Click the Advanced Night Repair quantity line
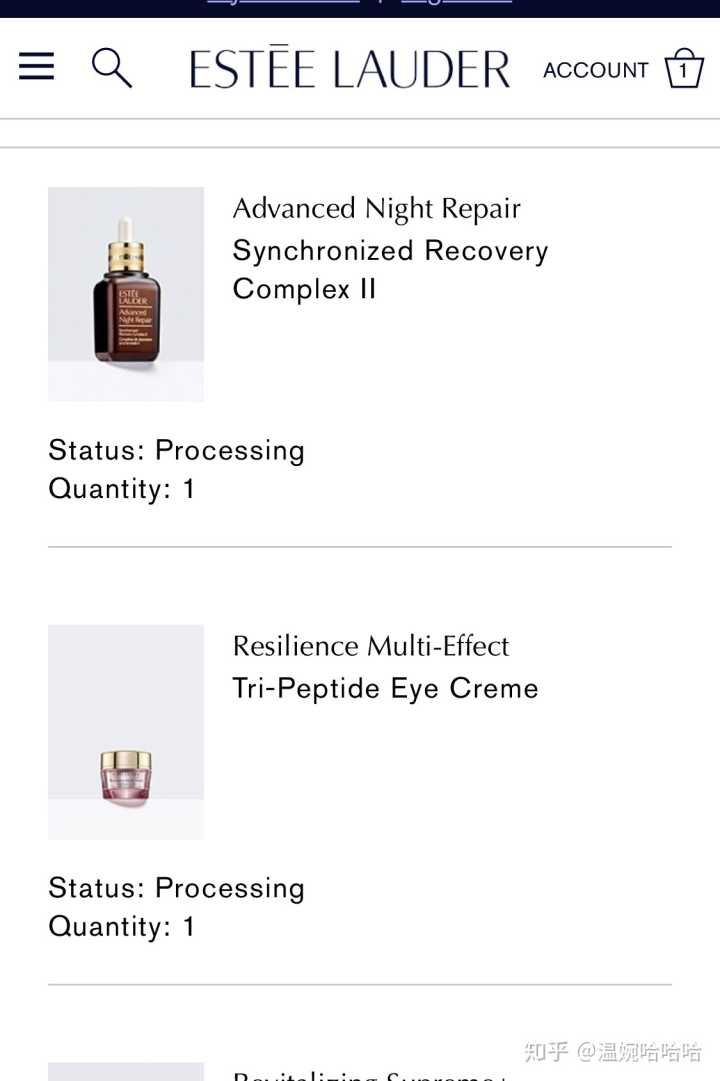The image size is (720, 1081). point(122,489)
